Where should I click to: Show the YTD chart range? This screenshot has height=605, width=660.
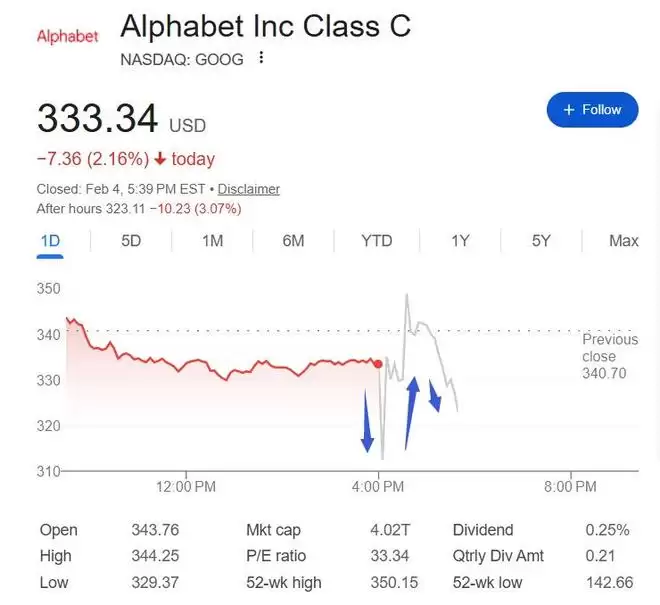377,240
